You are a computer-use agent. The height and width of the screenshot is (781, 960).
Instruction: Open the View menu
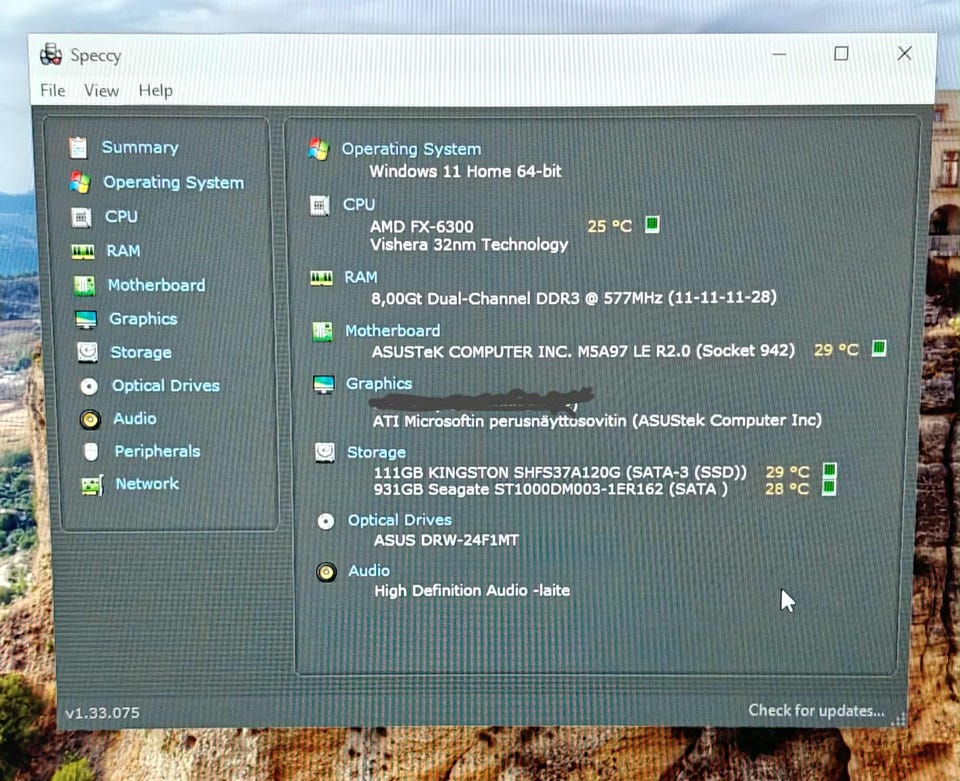pos(101,91)
